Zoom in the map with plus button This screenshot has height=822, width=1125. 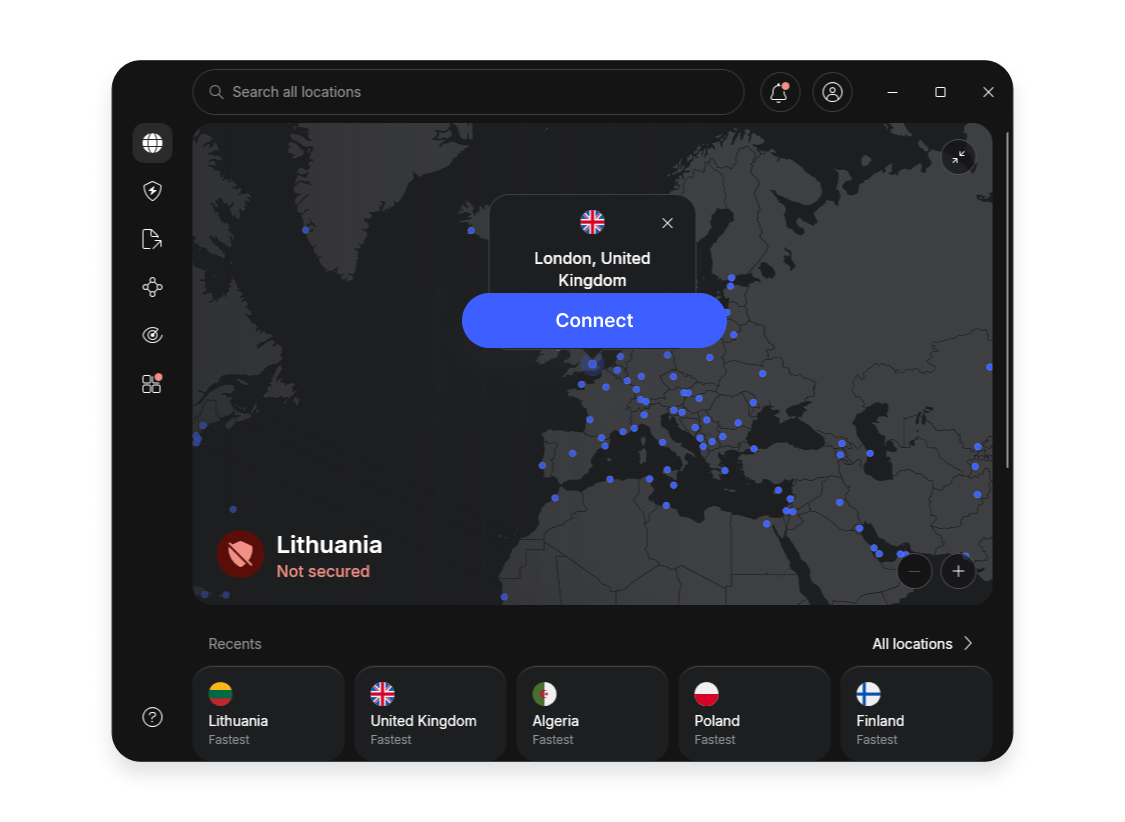(x=958, y=571)
